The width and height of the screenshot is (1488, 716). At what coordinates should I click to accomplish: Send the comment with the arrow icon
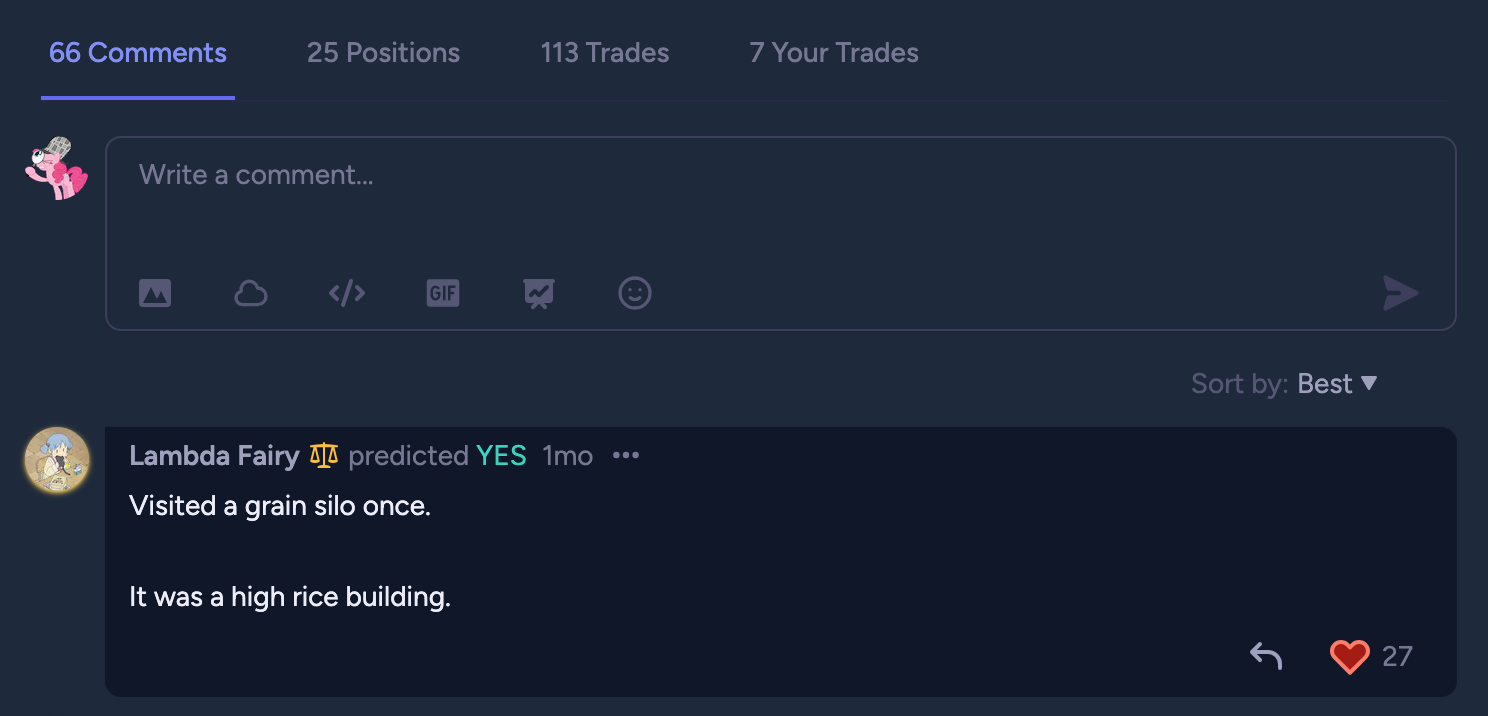1400,293
